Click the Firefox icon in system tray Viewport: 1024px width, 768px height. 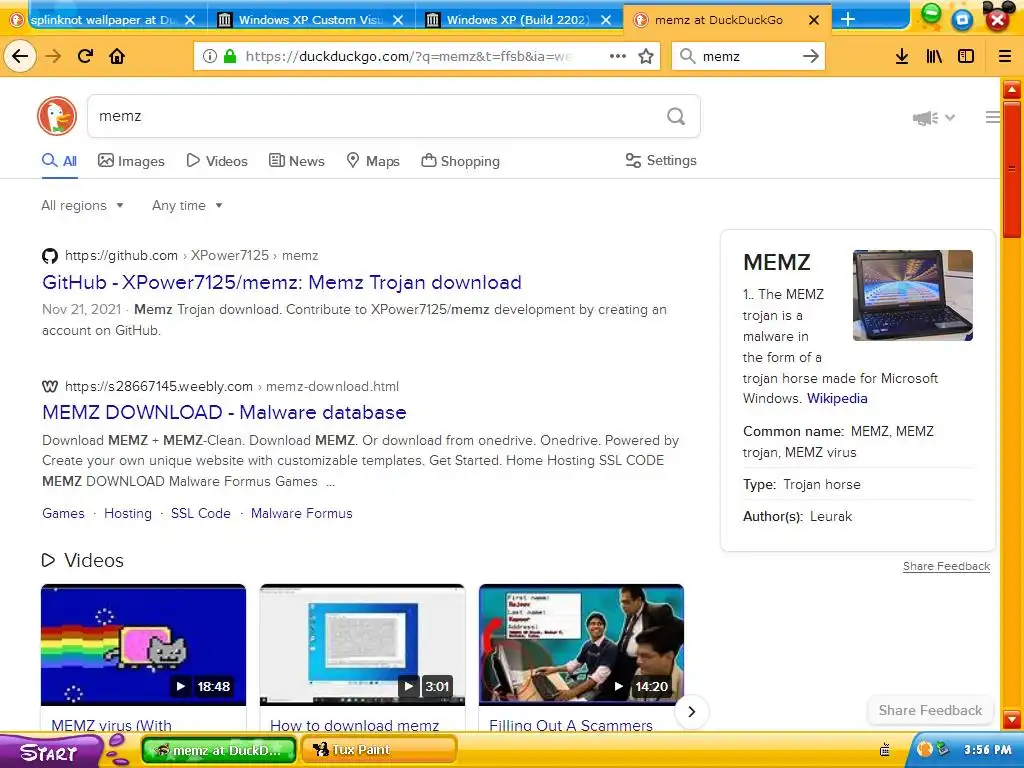click(924, 749)
